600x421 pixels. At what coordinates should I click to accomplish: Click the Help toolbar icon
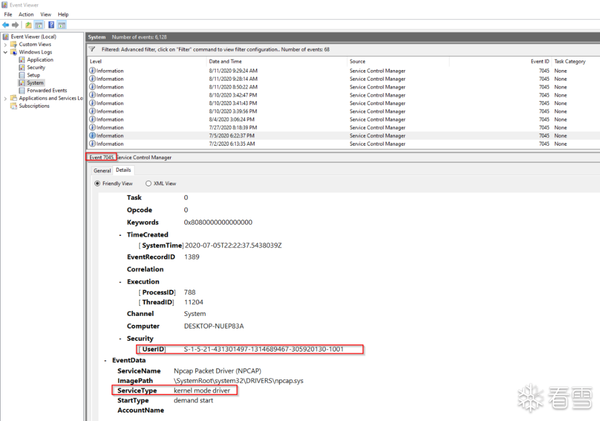51,25
